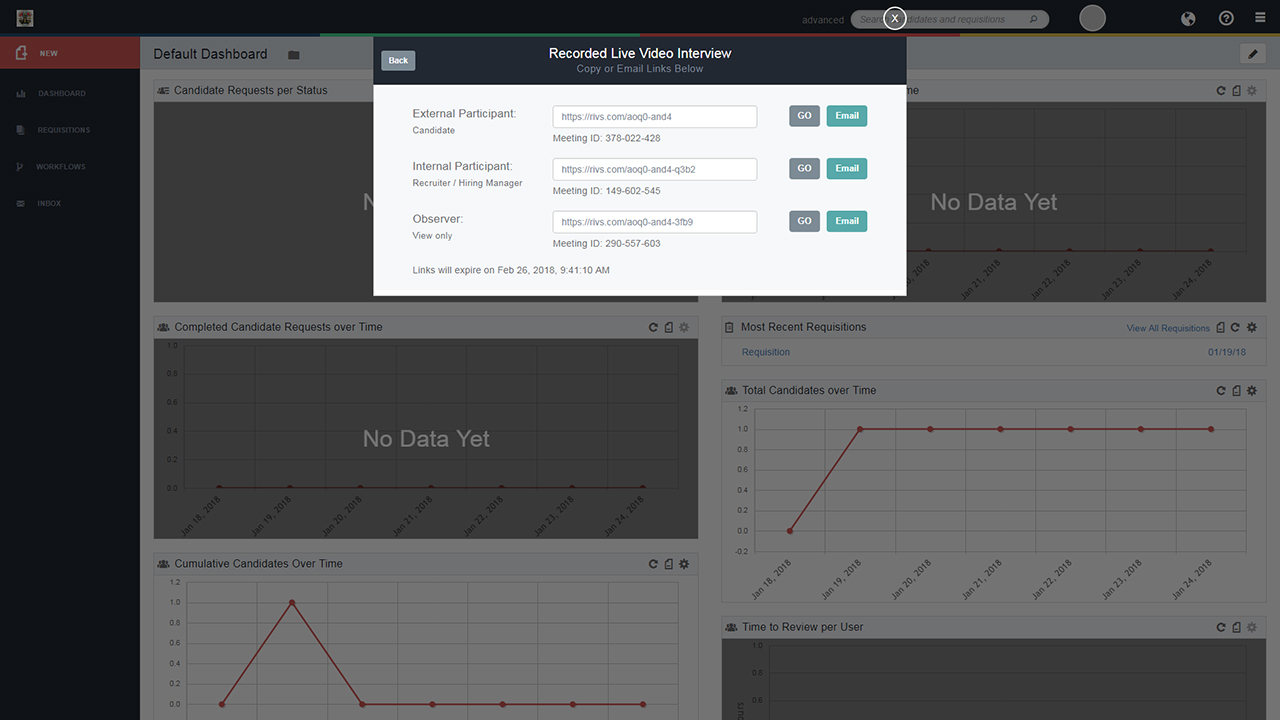This screenshot has width=1280, height=720.
Task: Open settings gear of Total Candidates panel
Action: 1252,391
